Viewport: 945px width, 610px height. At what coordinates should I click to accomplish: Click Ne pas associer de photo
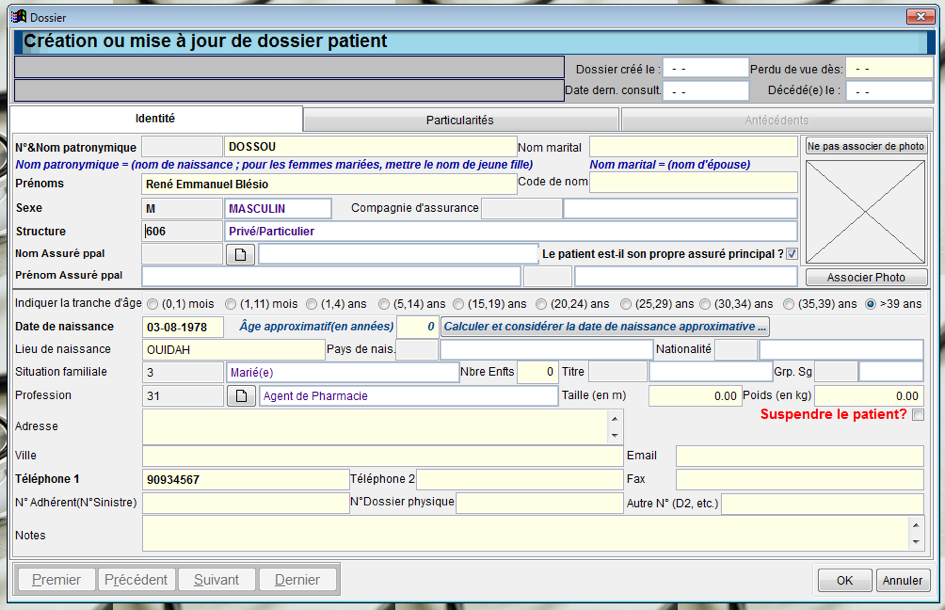click(866, 146)
